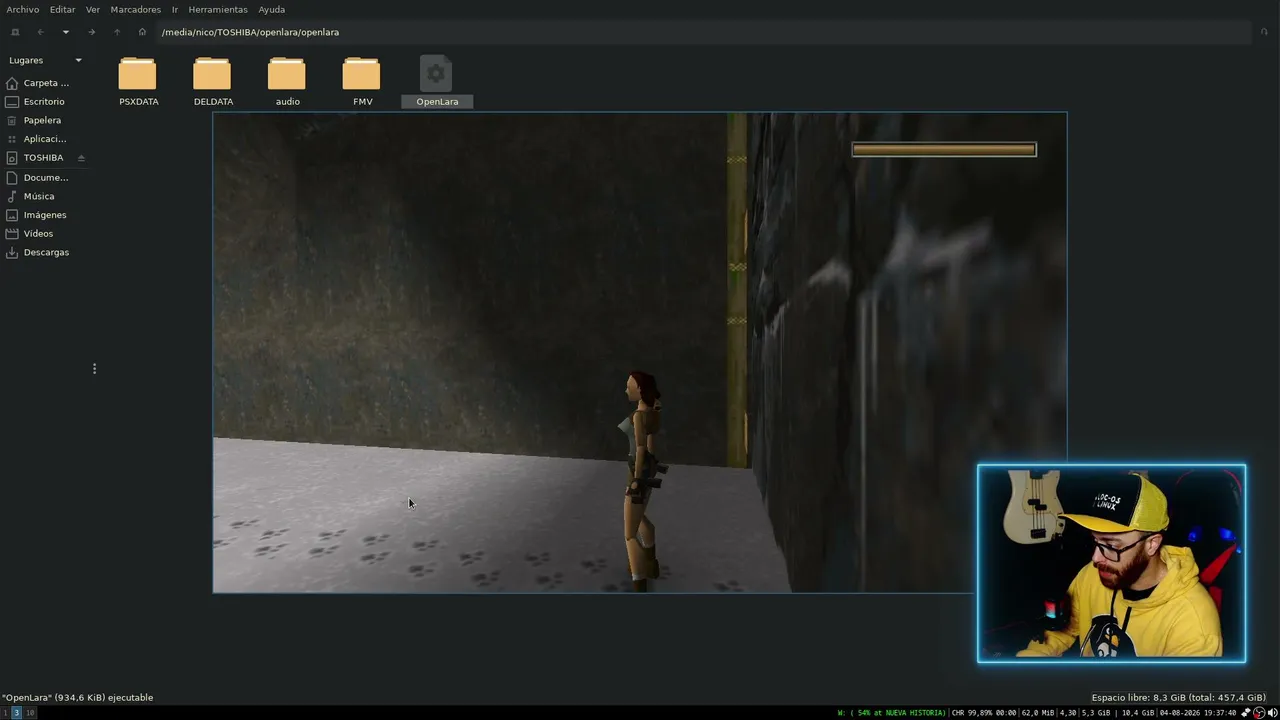
Task: Click the new window toolbar icon
Action: tap(15, 32)
